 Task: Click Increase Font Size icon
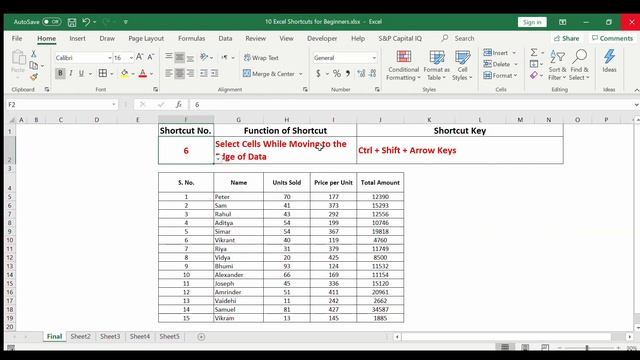pyautogui.click(x=139, y=57)
